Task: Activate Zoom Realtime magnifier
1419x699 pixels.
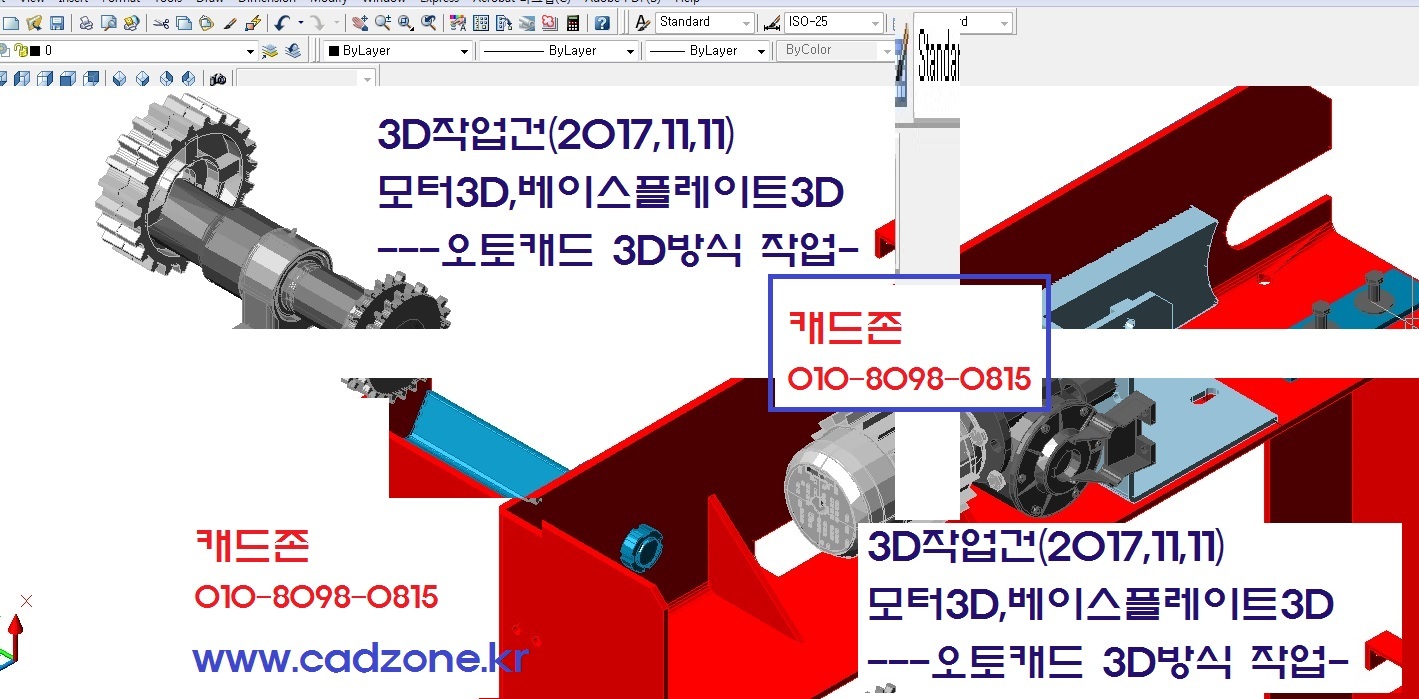Action: pos(382,23)
